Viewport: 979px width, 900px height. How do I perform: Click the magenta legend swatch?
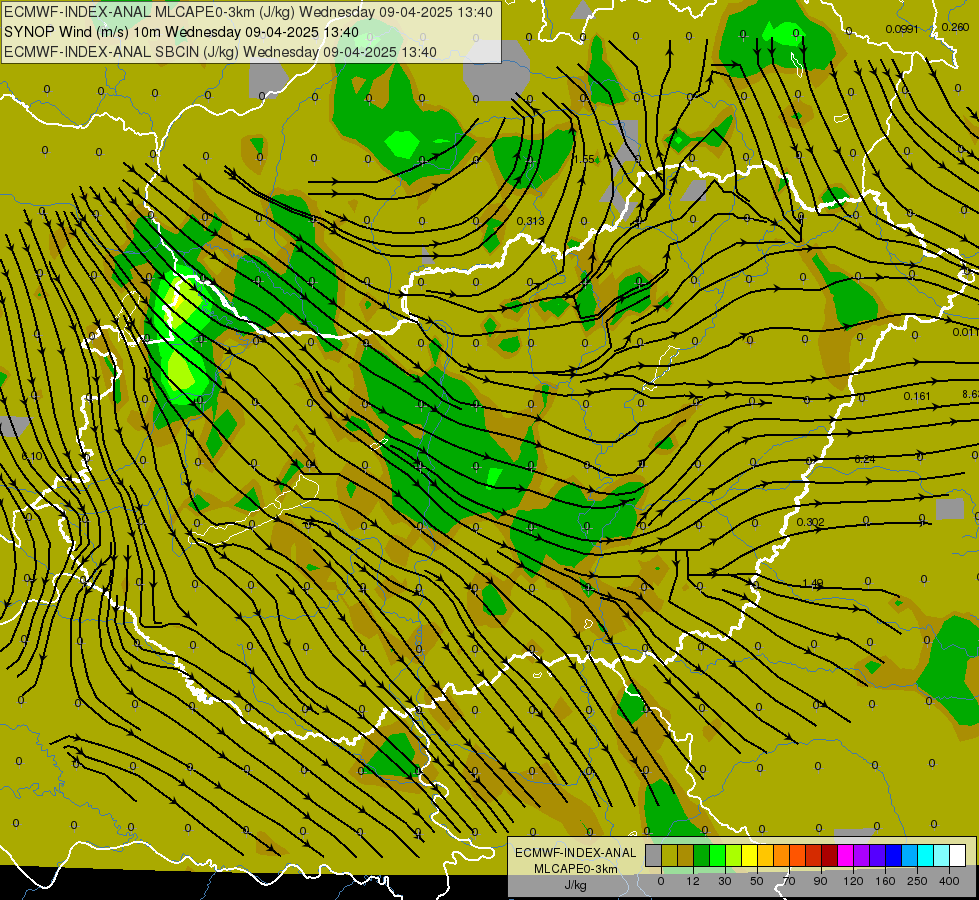(846, 855)
